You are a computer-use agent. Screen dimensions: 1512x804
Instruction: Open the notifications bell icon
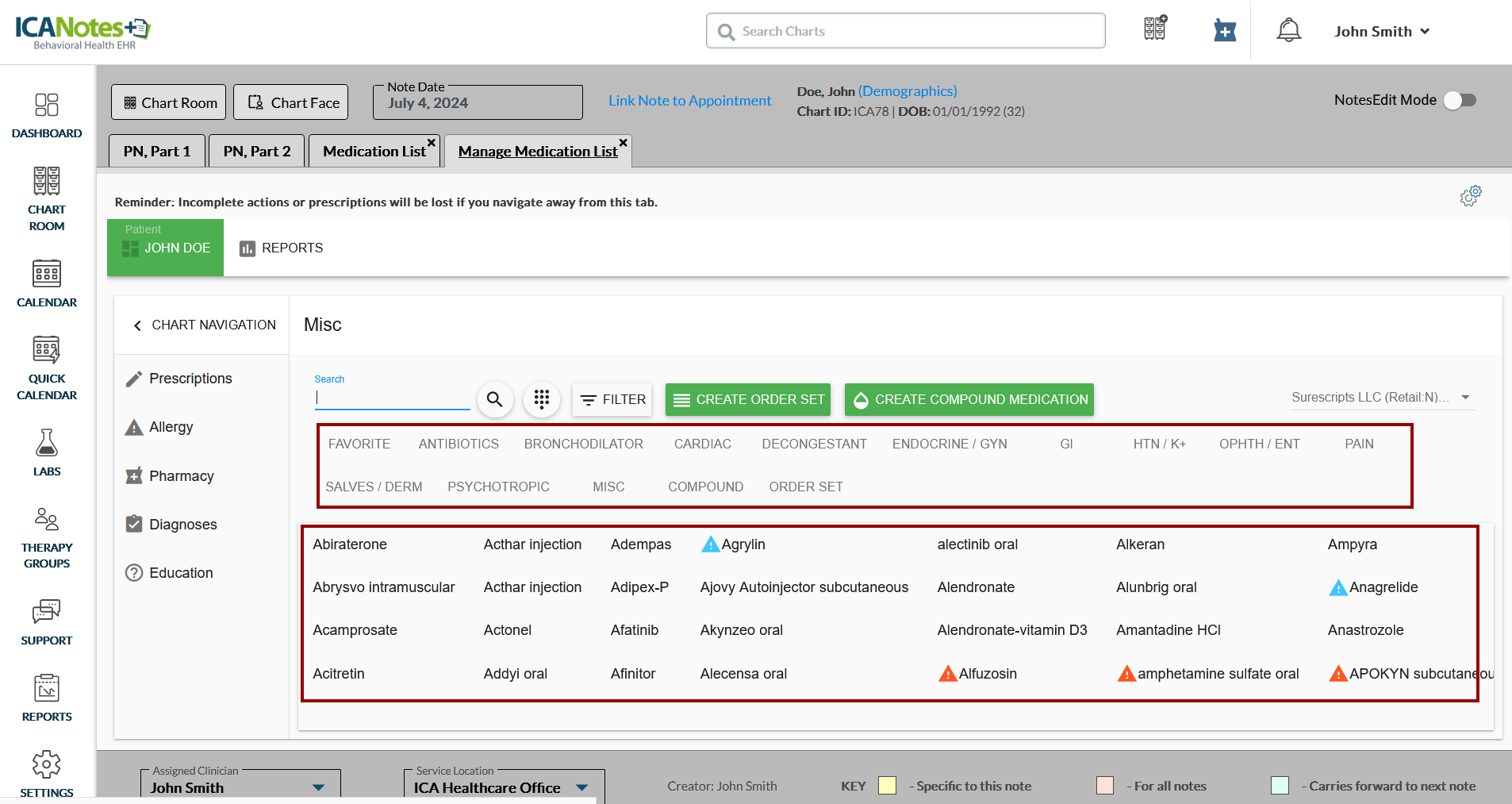click(1288, 31)
